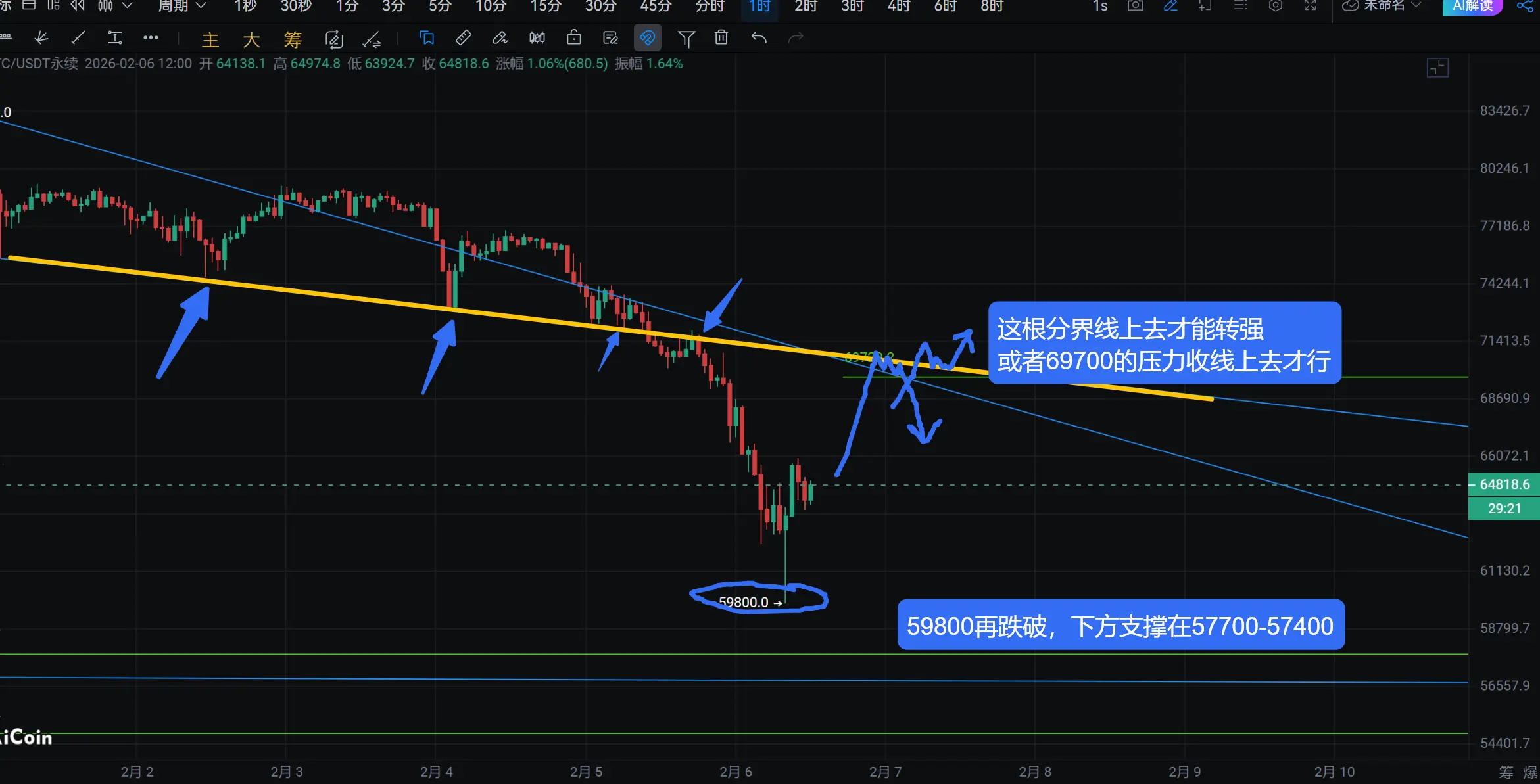Click the trash delete drawings icon

(x=721, y=38)
